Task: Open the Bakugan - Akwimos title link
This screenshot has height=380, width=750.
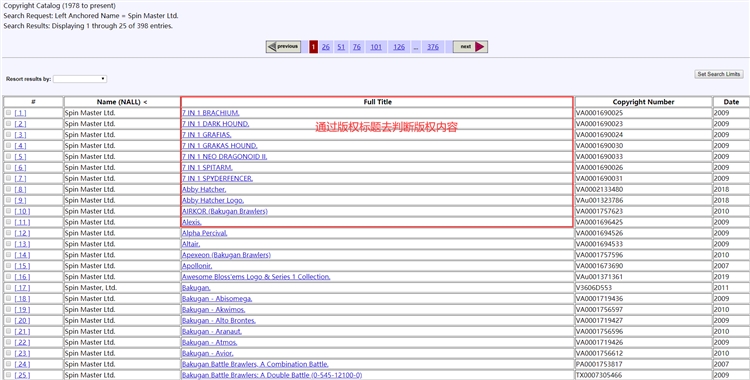Action: click(213, 310)
